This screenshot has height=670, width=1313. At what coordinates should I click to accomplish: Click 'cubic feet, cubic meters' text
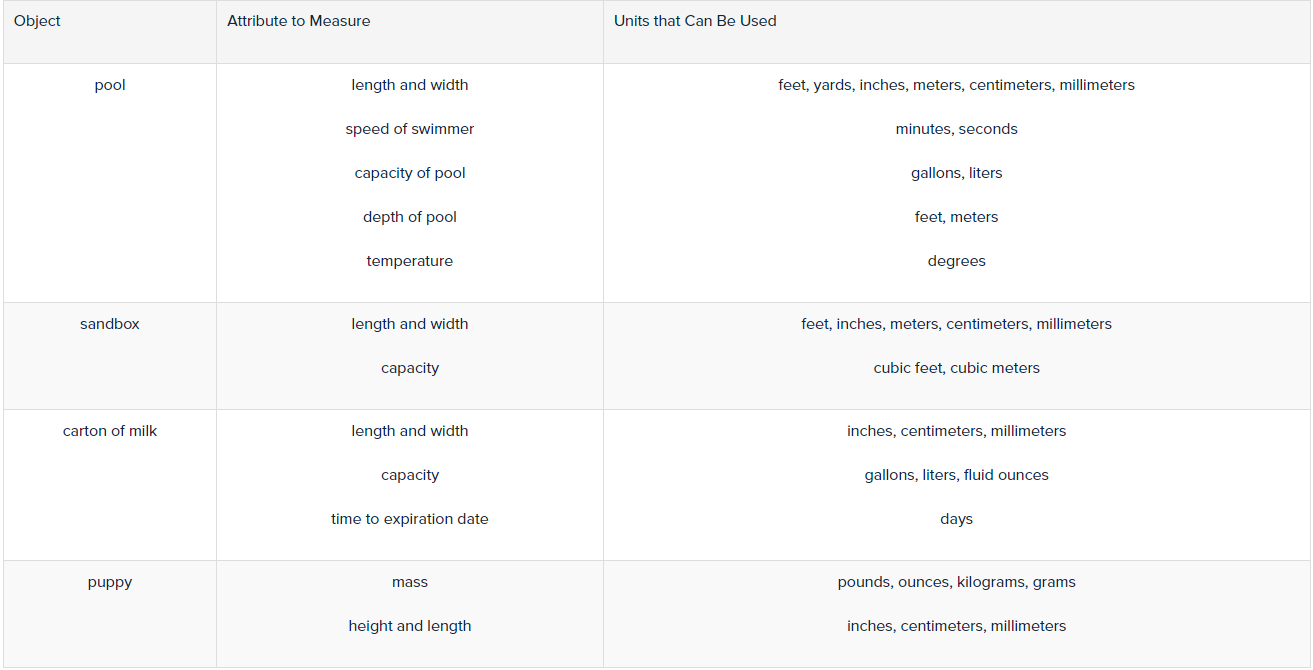click(957, 368)
